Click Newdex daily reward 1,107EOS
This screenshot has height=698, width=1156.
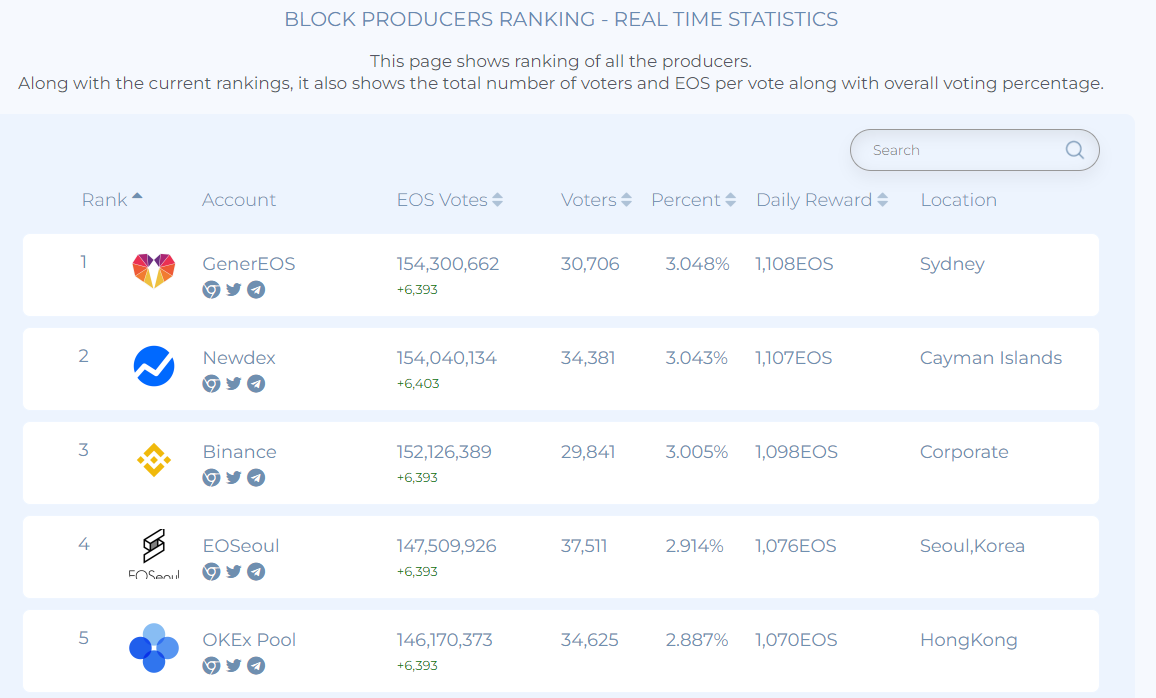pyautogui.click(x=793, y=358)
